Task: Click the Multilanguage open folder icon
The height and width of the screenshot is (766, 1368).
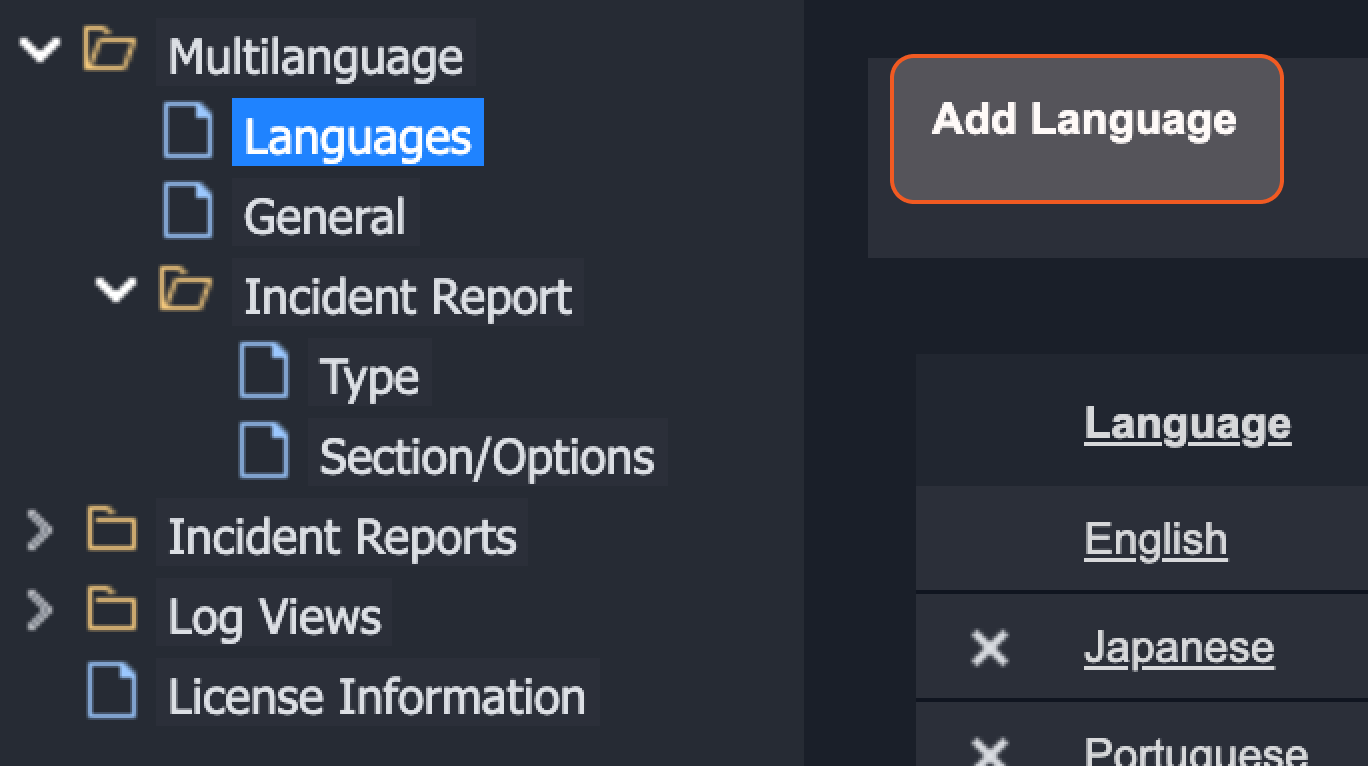Action: (x=109, y=50)
